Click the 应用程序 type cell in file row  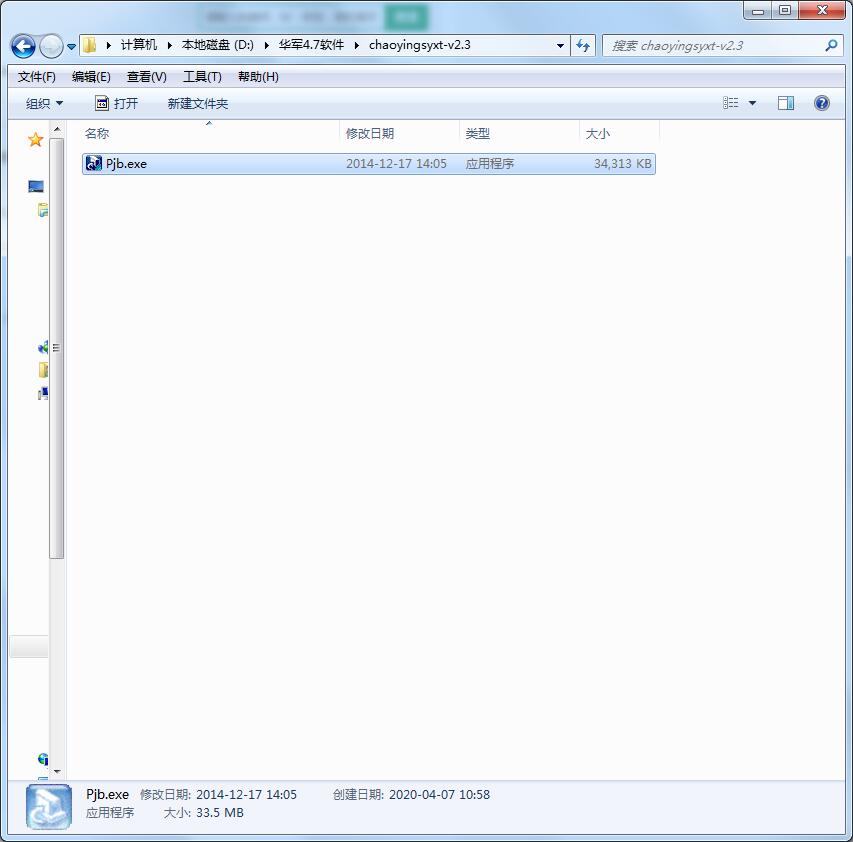click(490, 164)
